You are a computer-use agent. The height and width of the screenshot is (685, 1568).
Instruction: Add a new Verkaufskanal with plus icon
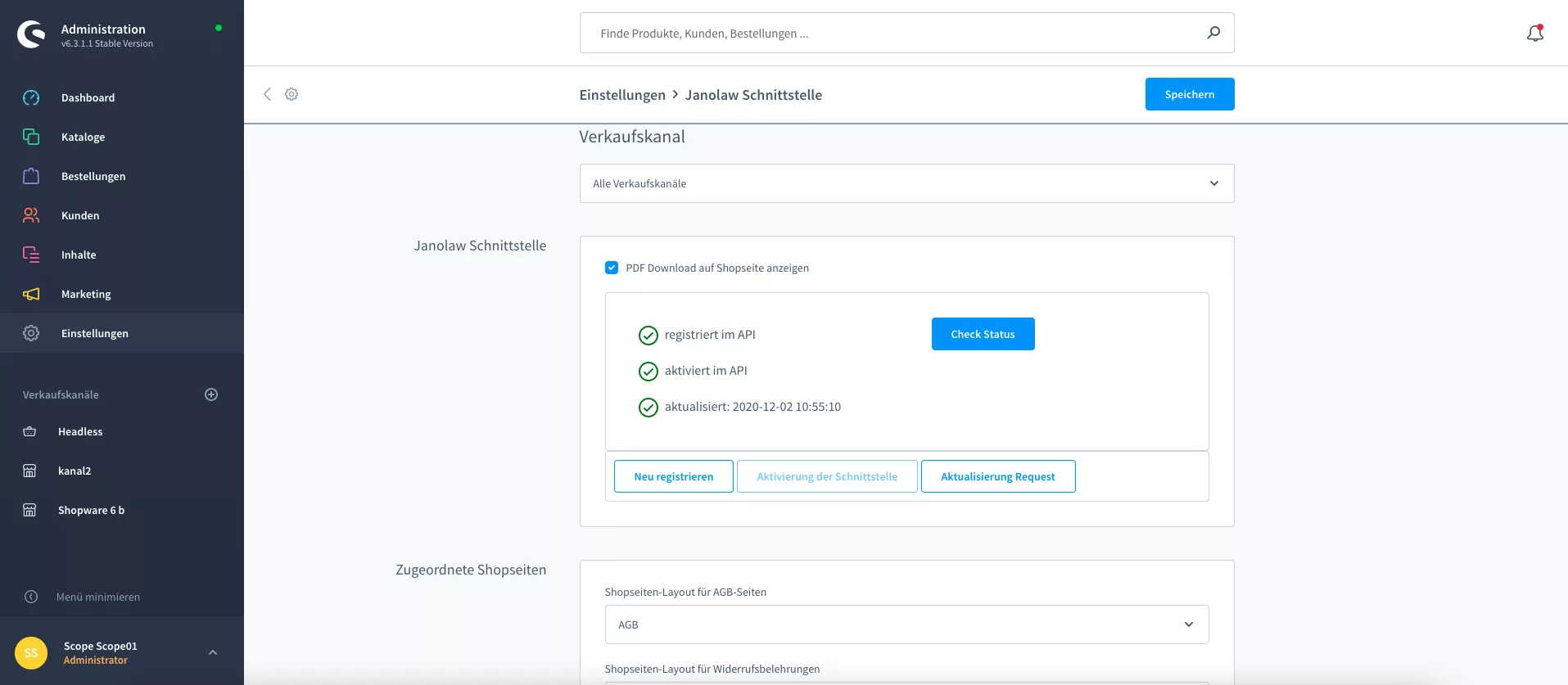click(211, 394)
